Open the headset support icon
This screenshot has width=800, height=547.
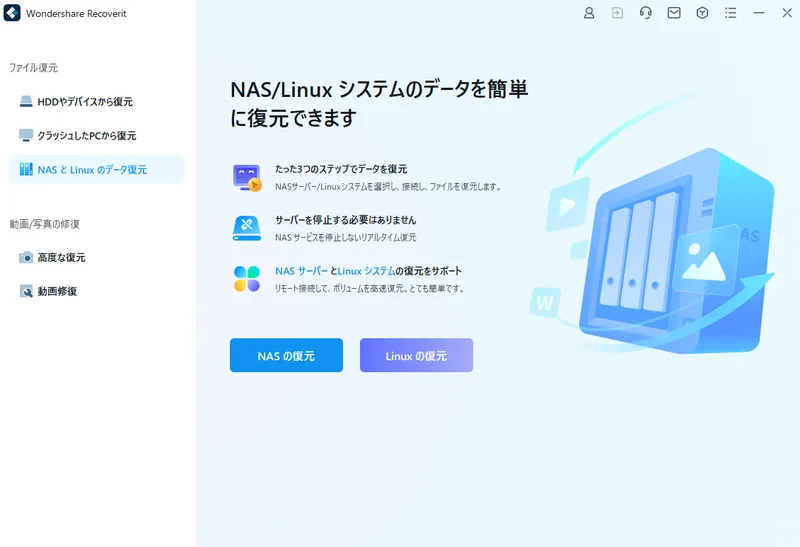[645, 13]
